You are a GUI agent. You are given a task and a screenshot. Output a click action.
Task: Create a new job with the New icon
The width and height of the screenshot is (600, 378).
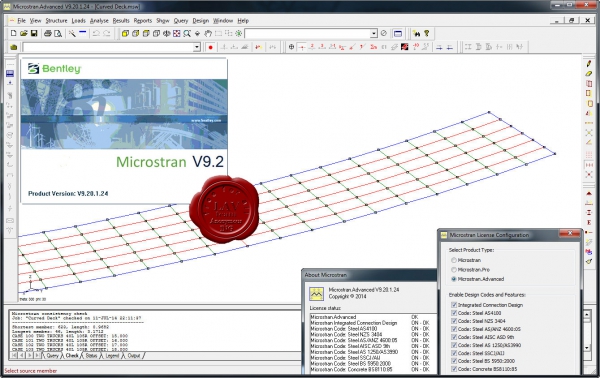[x=13, y=34]
